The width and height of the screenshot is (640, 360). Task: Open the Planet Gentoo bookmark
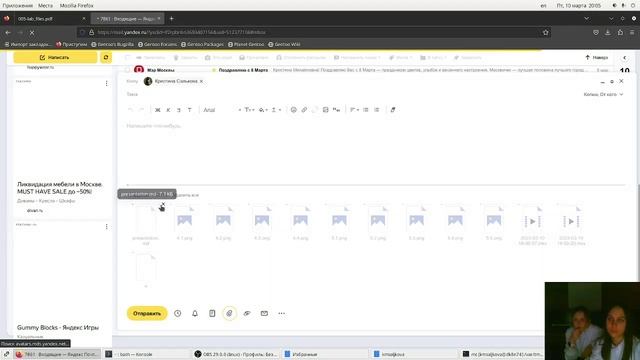246,44
